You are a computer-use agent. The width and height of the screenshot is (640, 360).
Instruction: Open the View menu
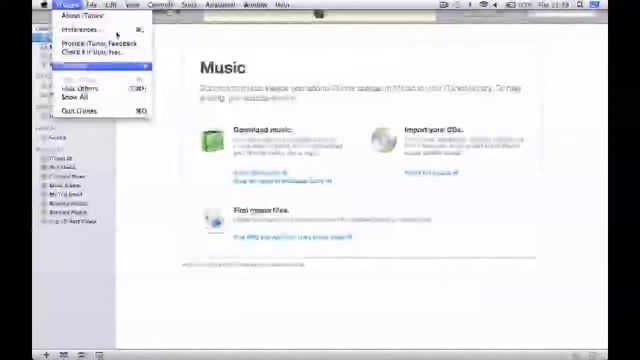coord(132,5)
